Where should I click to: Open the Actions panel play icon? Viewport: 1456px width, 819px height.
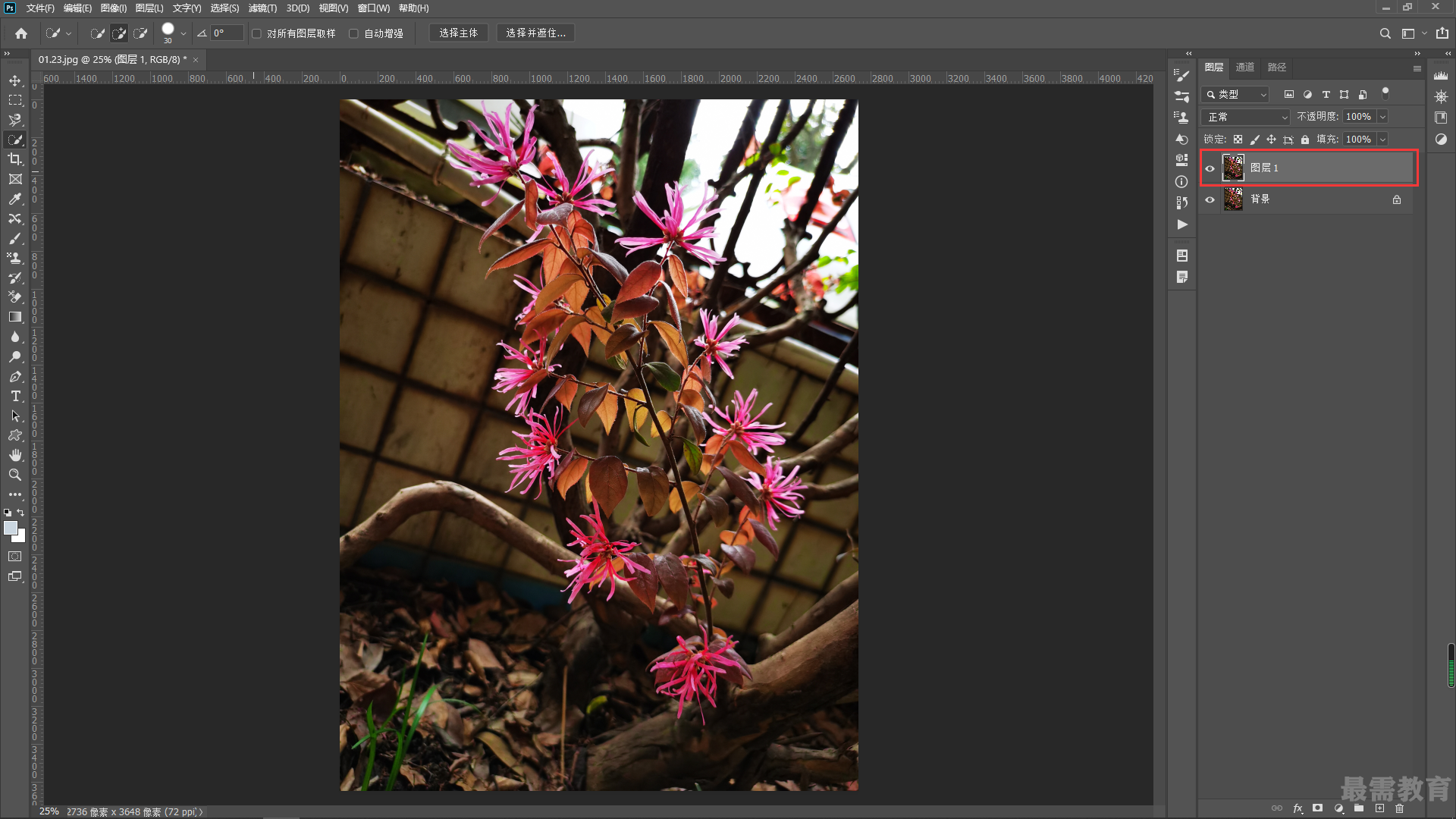(1182, 224)
